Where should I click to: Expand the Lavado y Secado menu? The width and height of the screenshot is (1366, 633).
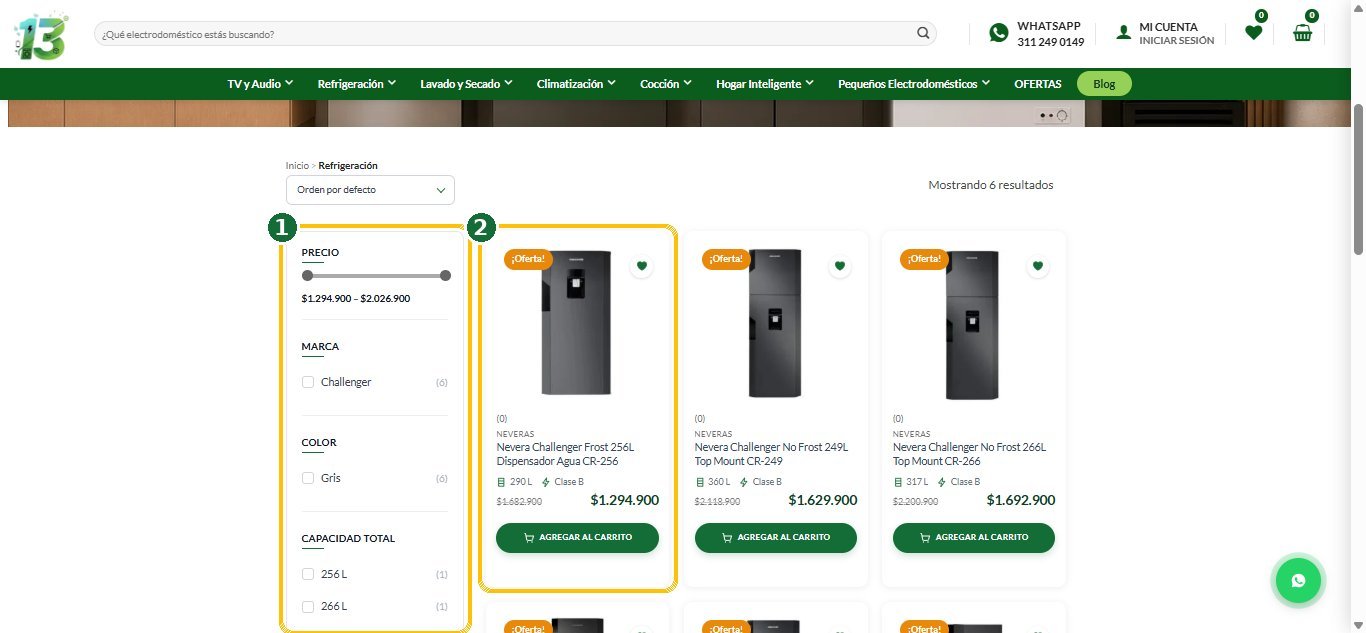(x=466, y=84)
